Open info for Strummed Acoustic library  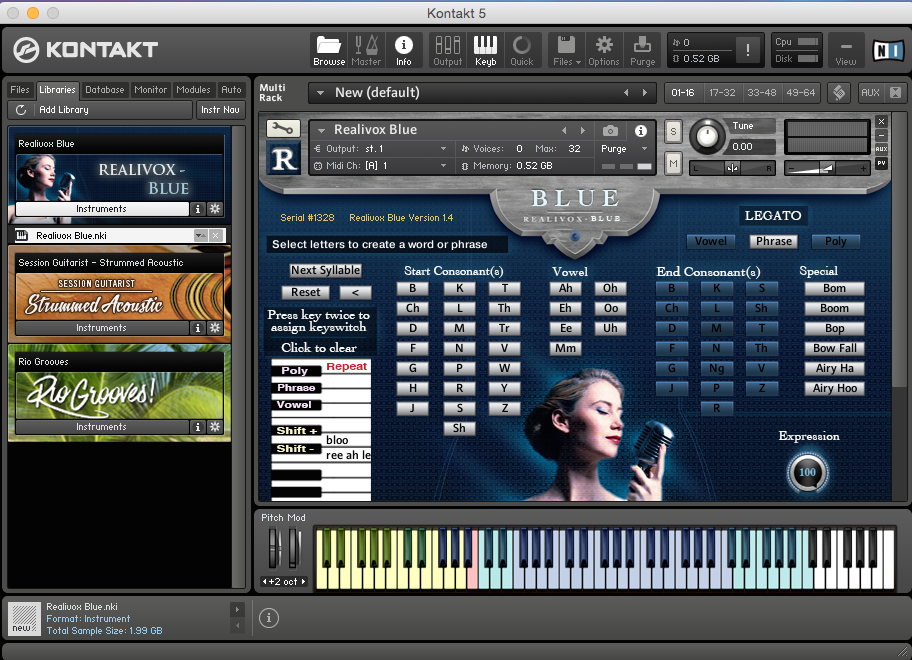click(x=198, y=328)
